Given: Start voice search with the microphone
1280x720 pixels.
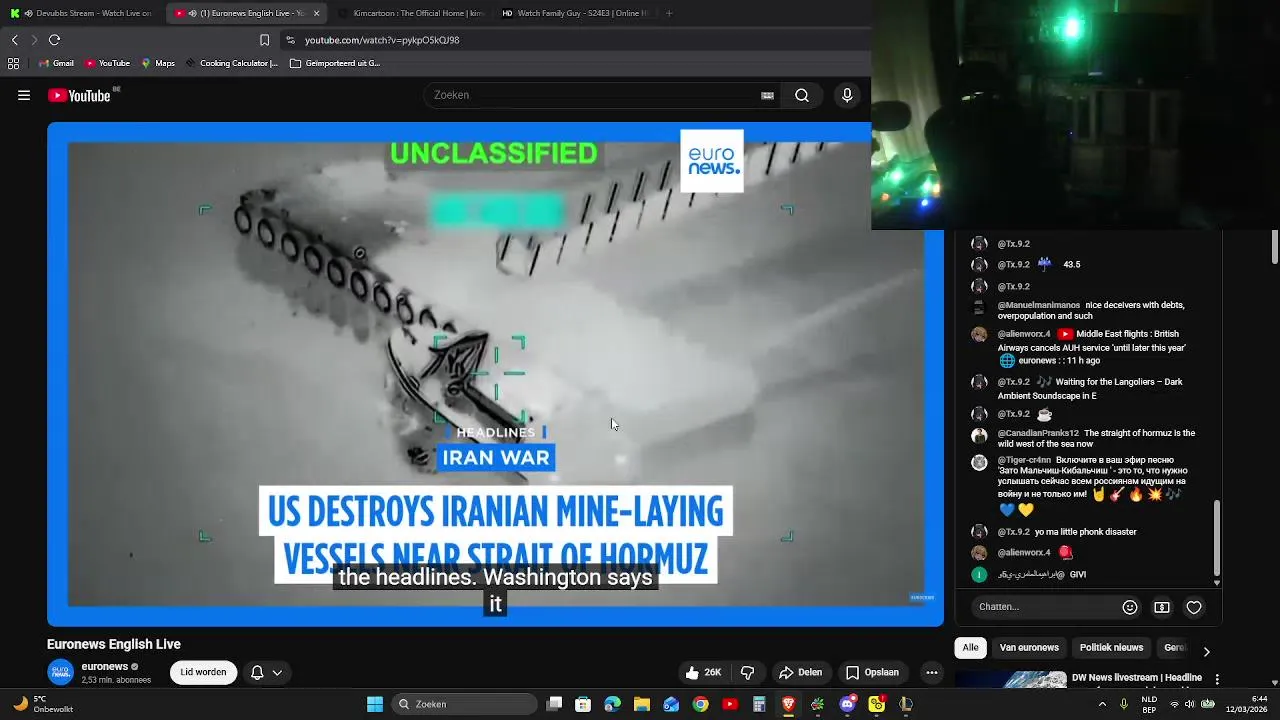Looking at the screenshot, I should pos(847,95).
